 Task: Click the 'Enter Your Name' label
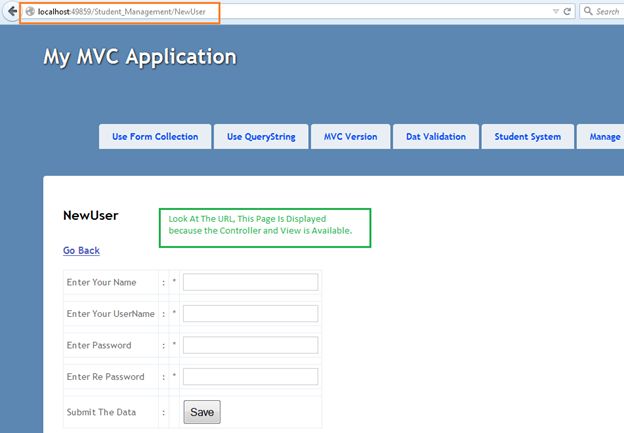[x=101, y=282]
